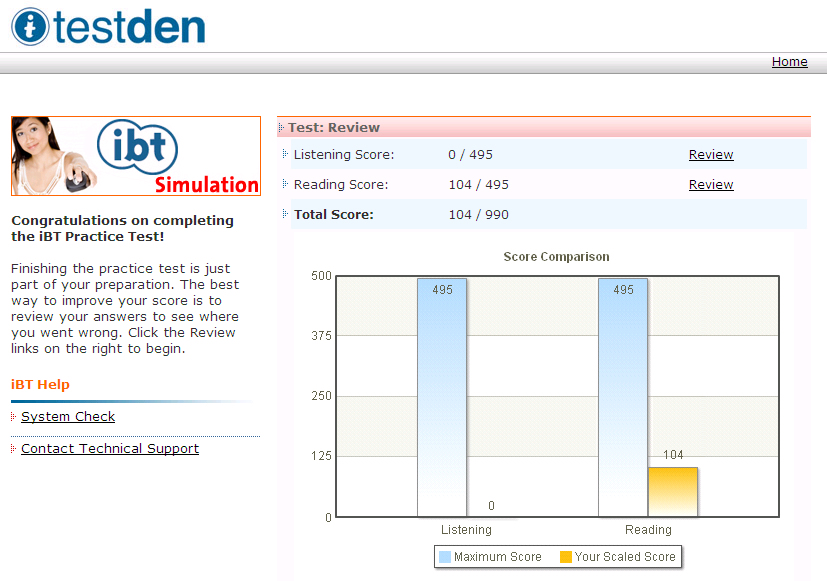Review the Reading Score answers

tap(711, 185)
